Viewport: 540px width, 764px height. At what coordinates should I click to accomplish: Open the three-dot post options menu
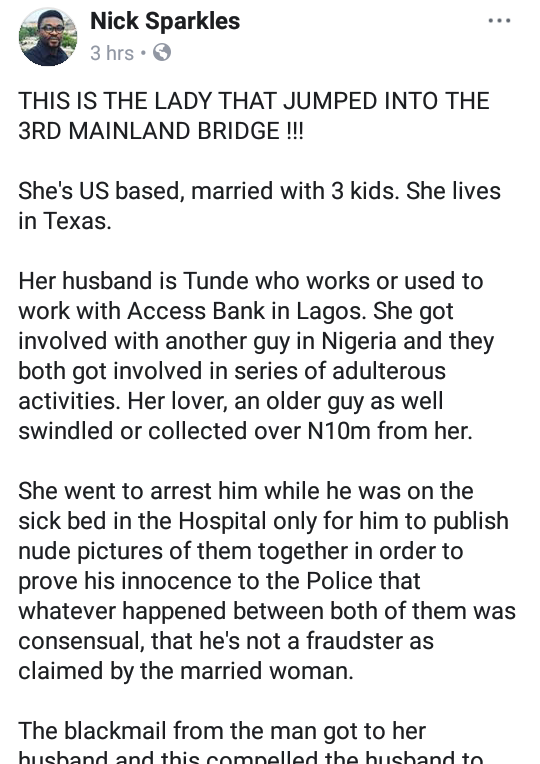click(x=500, y=21)
